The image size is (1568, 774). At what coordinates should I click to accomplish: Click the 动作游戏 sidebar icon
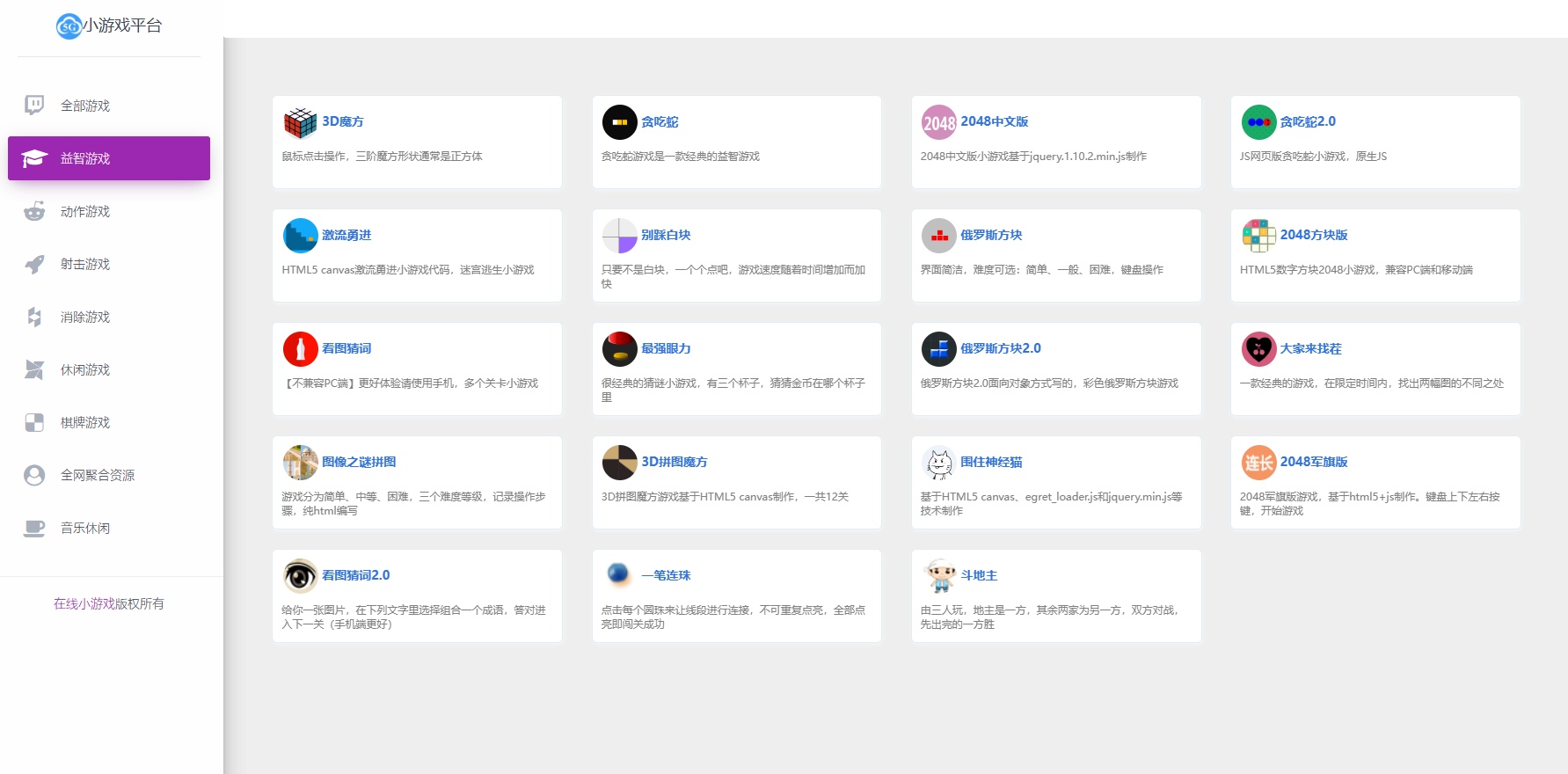(x=34, y=211)
